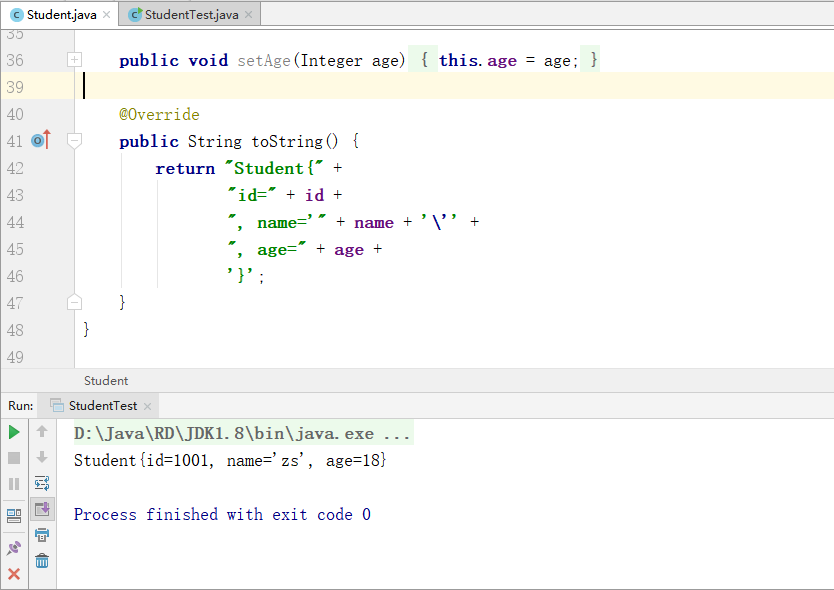834x590 pixels.
Task: Click the override gutter icon on line 41
Action: 40,140
